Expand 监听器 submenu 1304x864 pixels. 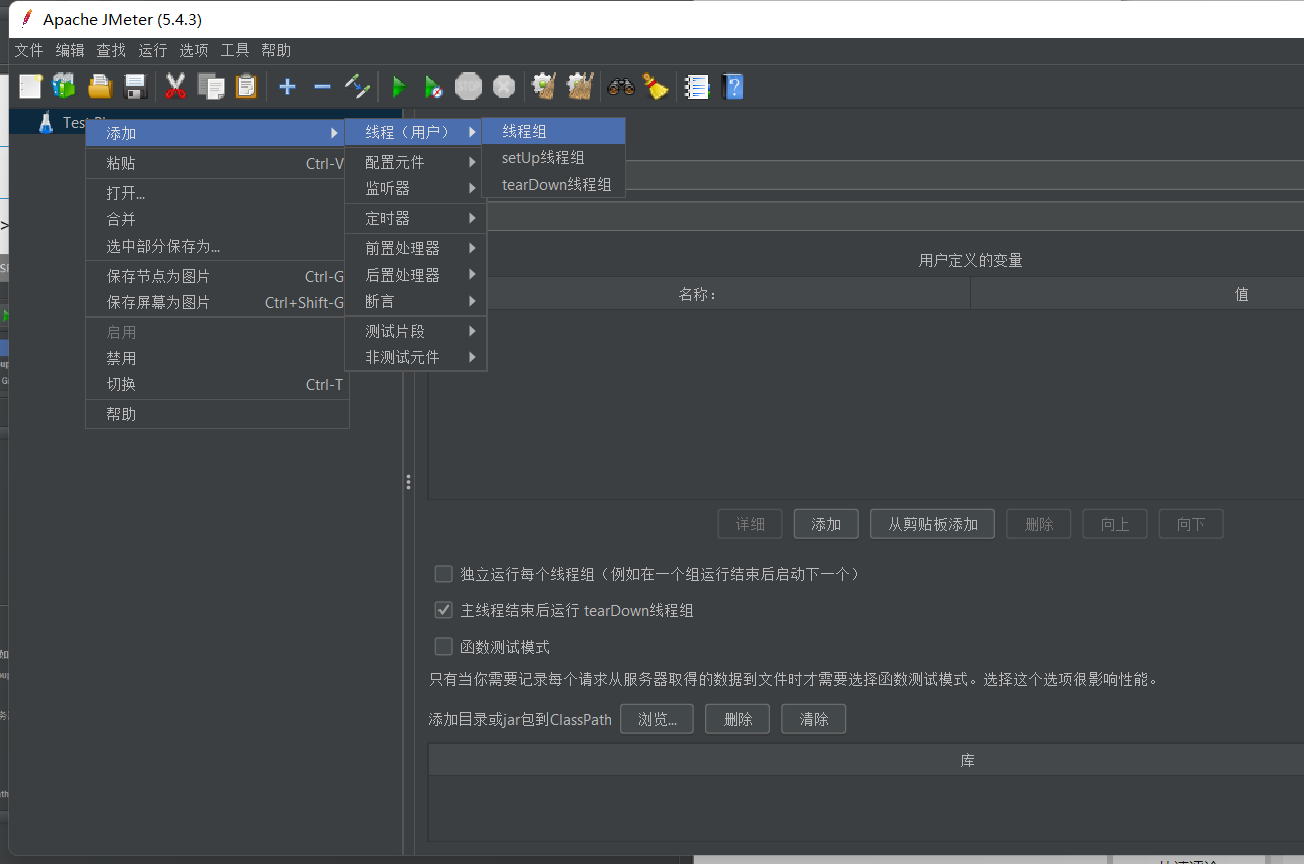coord(415,188)
